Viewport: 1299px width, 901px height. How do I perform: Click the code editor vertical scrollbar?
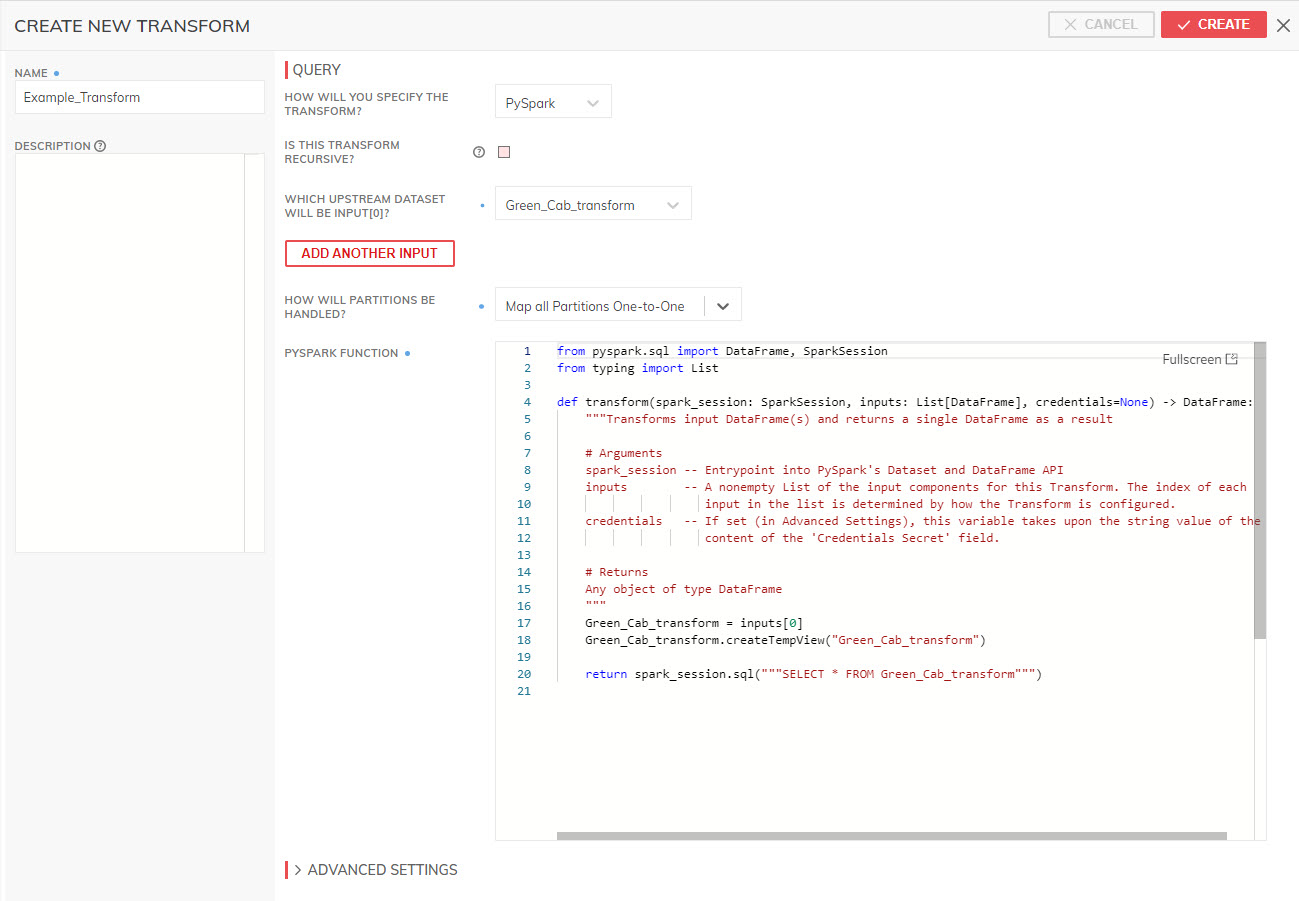(x=1260, y=490)
